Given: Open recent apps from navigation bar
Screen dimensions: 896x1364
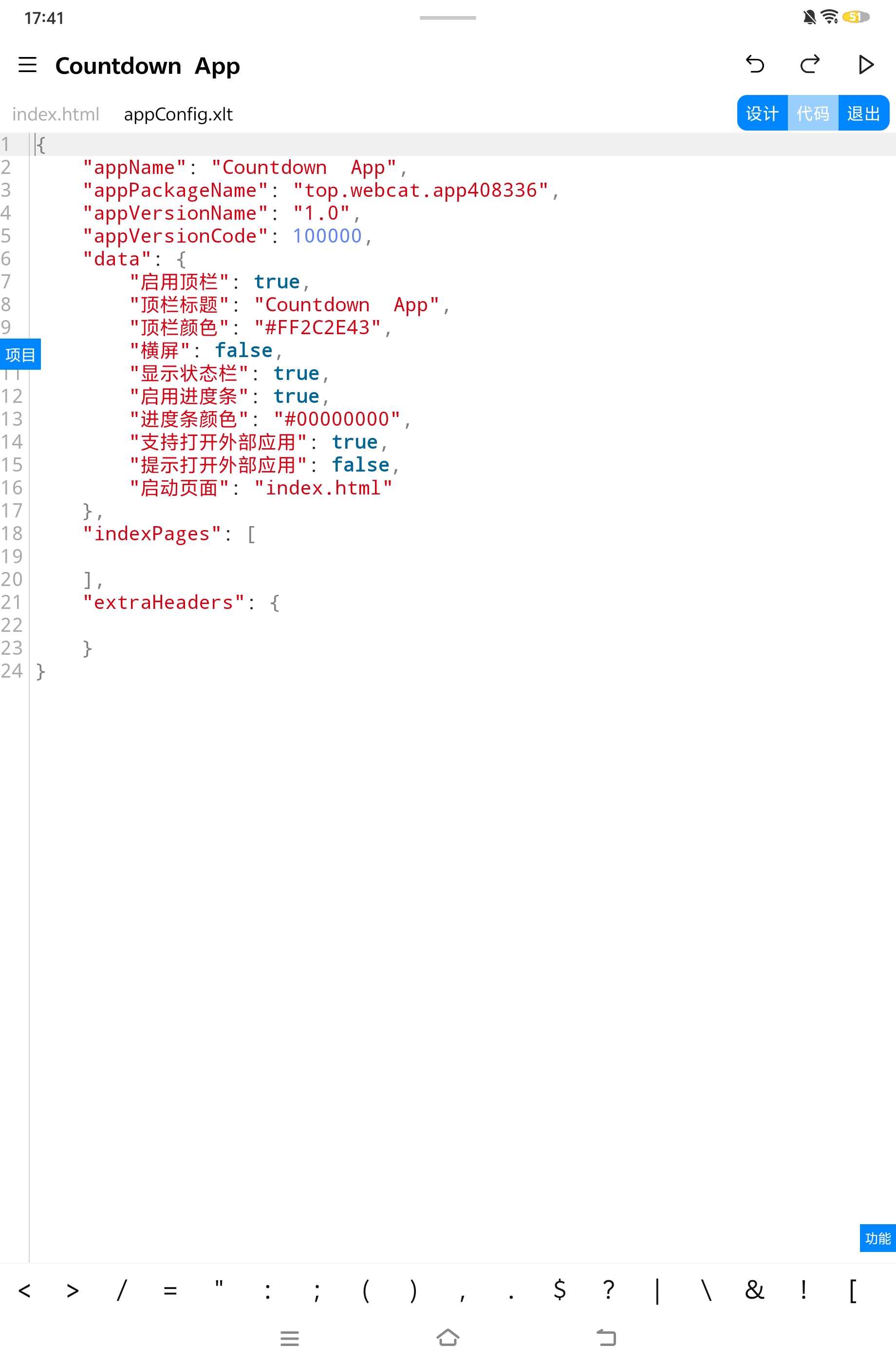Looking at the screenshot, I should point(289,1338).
